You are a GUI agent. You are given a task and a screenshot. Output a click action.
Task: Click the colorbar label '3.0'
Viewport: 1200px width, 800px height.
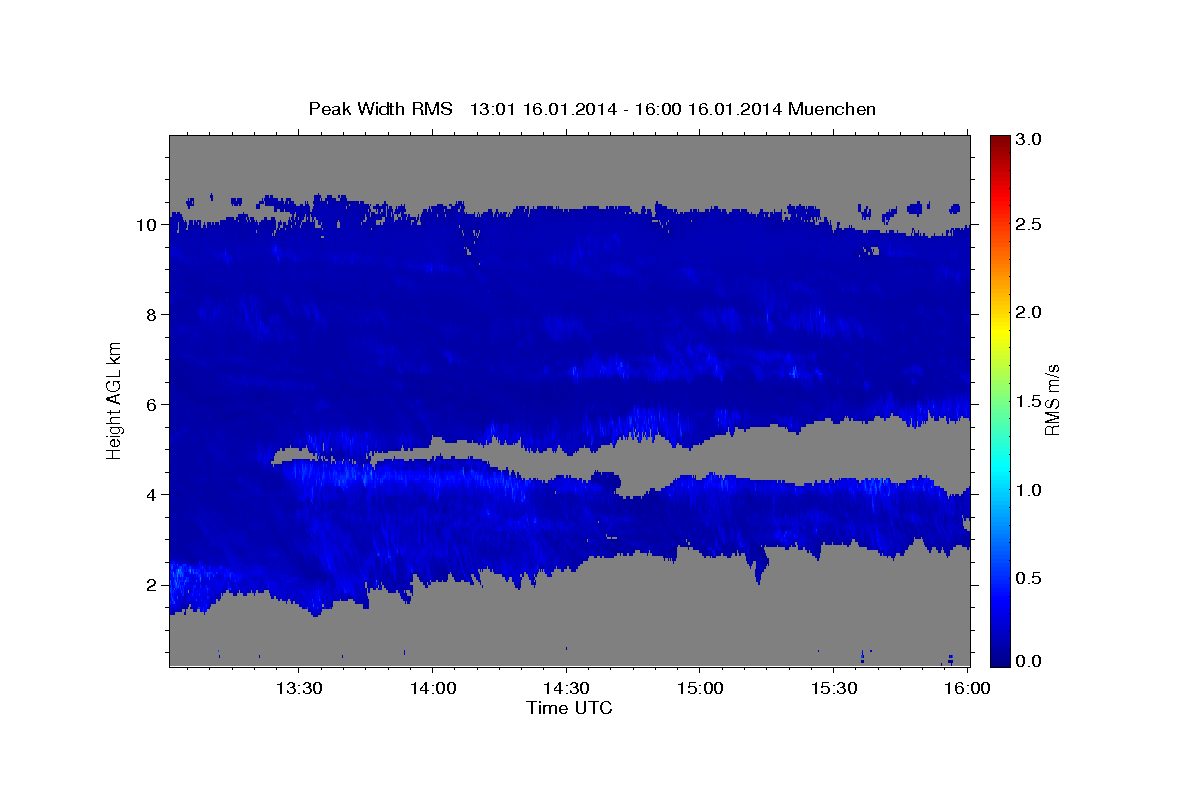(x=1031, y=139)
